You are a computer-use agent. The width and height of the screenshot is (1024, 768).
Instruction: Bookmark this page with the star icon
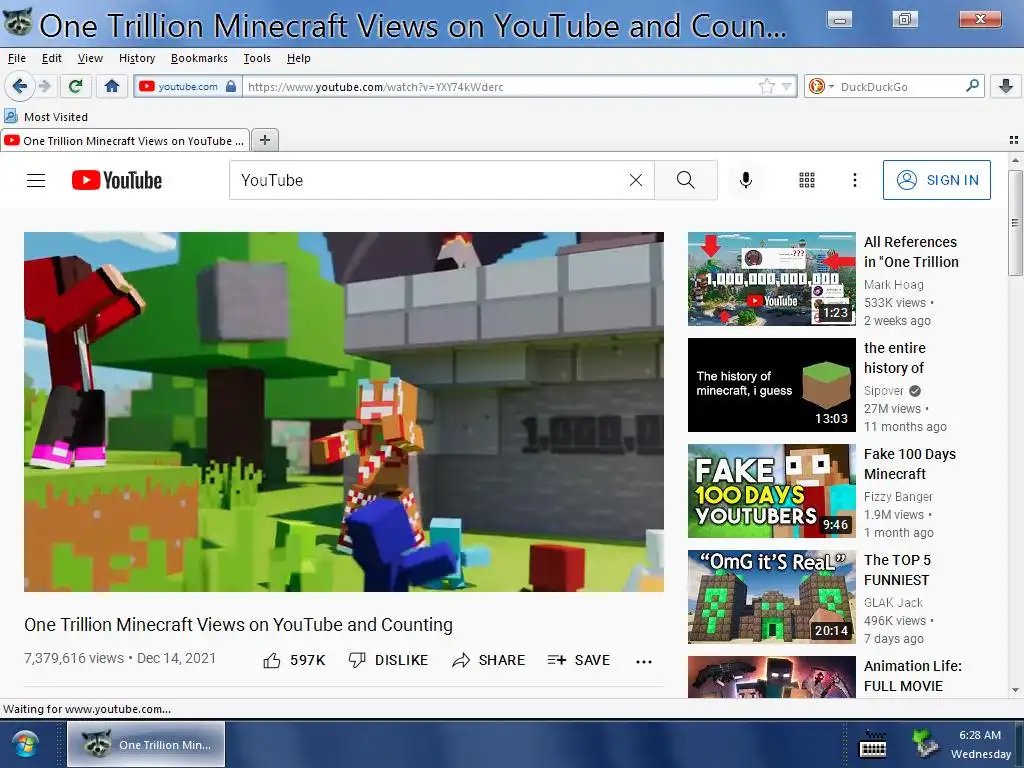(x=767, y=86)
